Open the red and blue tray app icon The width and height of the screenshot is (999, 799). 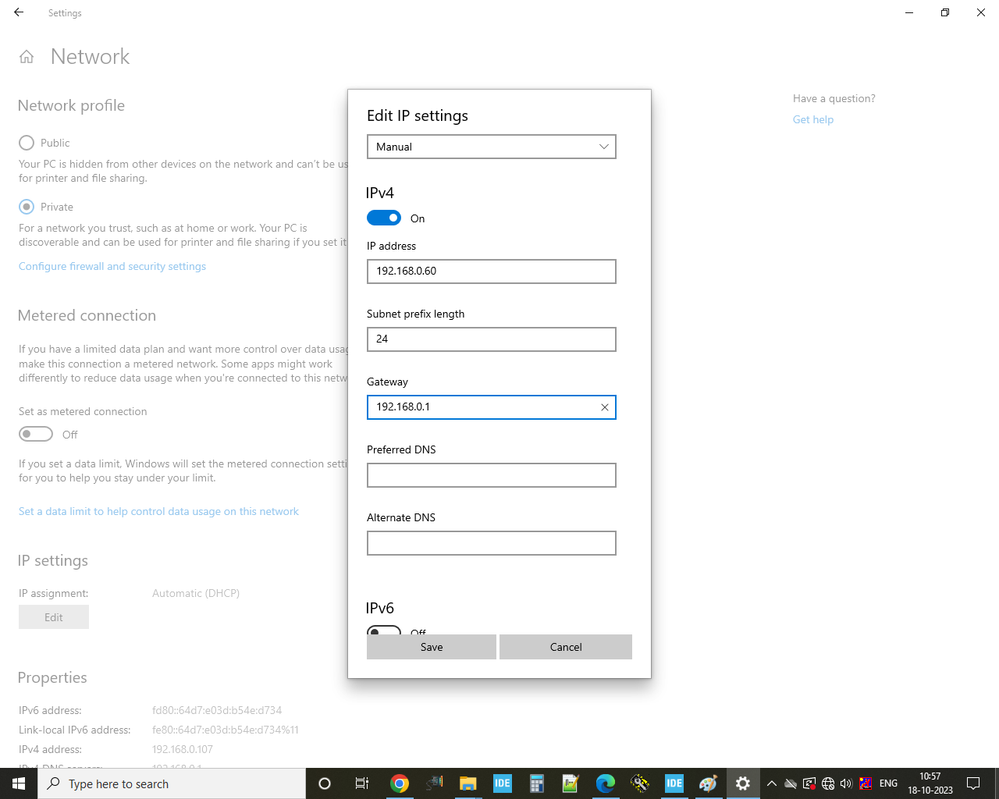click(865, 784)
